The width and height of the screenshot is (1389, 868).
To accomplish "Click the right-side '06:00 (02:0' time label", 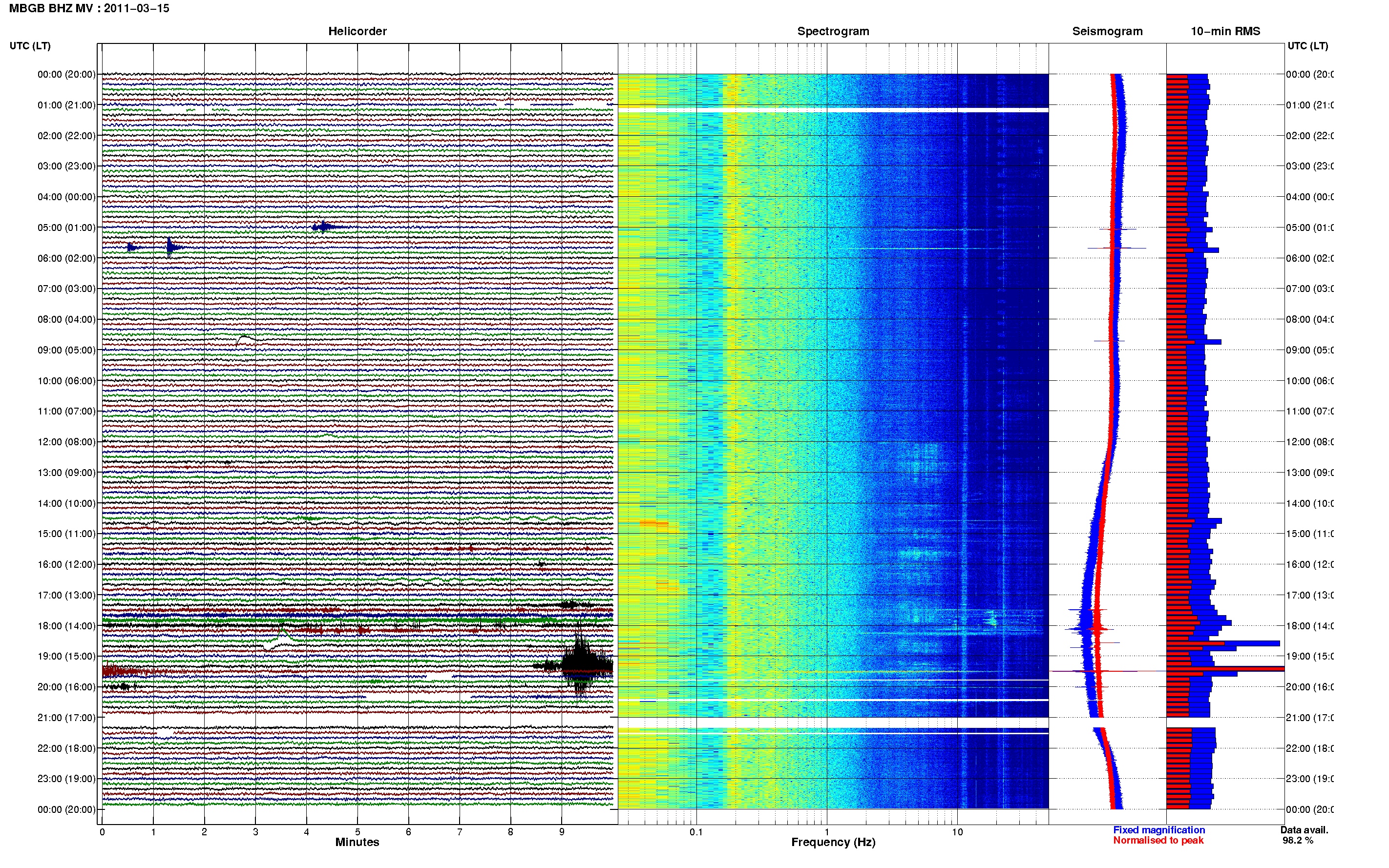I will pyautogui.click(x=1309, y=258).
